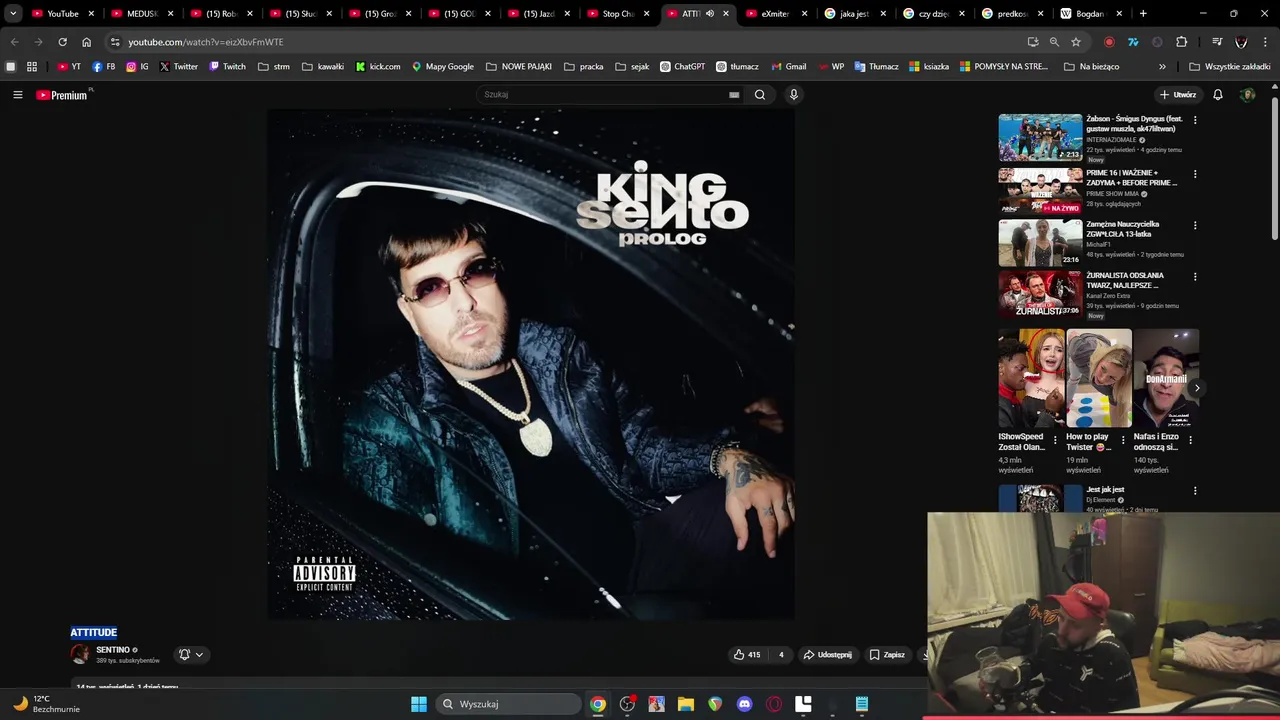Open Opera GX from the taskbar
This screenshot has width=1280, height=720.
click(774, 704)
